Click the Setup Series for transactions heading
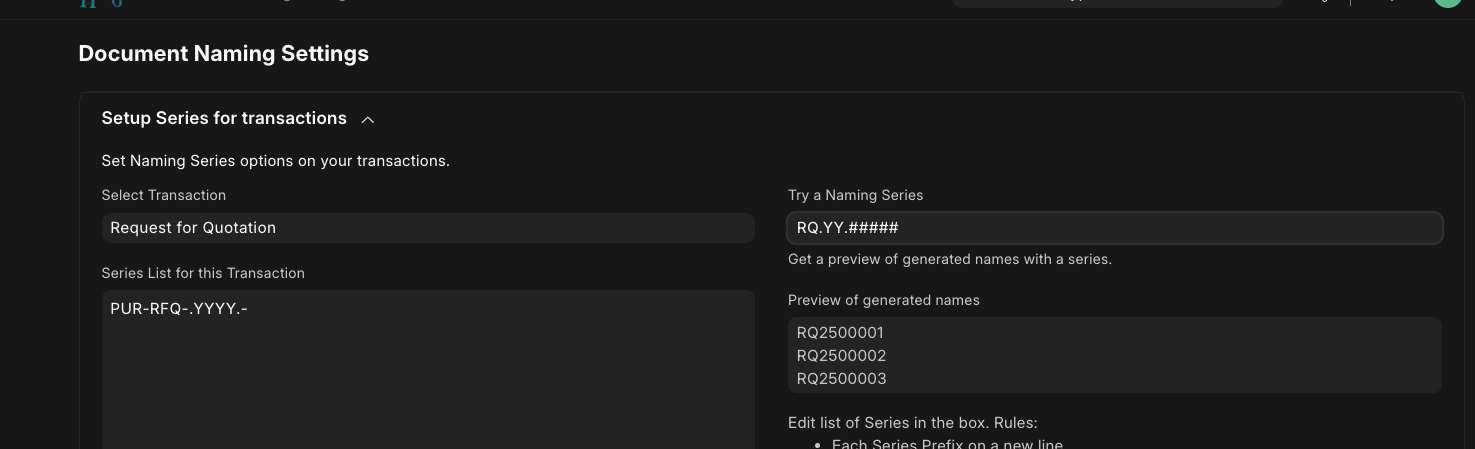This screenshot has height=449, width=1475. click(x=224, y=118)
